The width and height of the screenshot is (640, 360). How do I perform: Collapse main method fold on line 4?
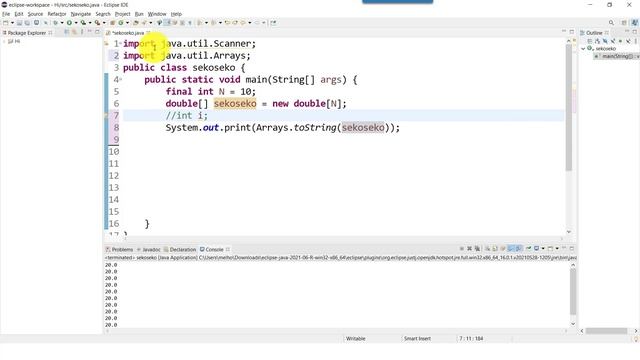121,79
